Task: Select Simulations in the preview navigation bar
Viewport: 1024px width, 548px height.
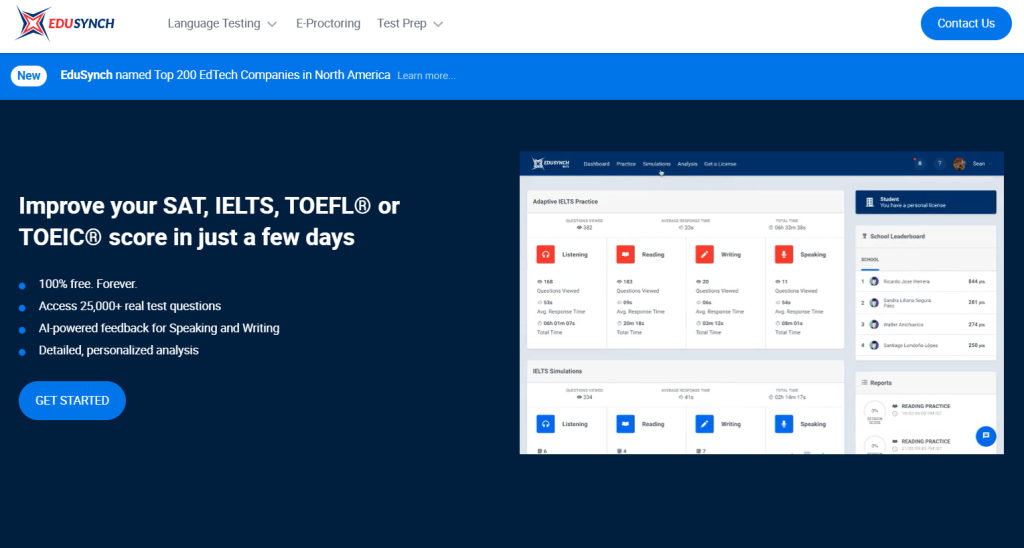Action: (x=656, y=164)
